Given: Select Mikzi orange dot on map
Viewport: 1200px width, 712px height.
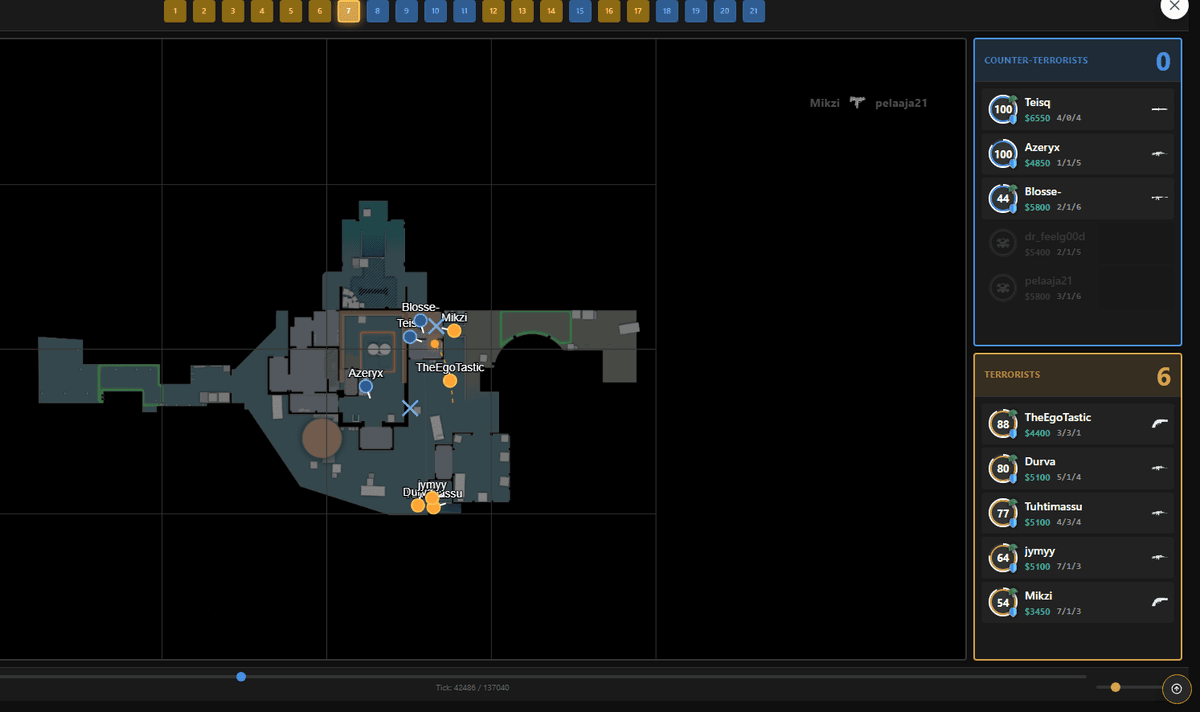Looking at the screenshot, I should (454, 331).
